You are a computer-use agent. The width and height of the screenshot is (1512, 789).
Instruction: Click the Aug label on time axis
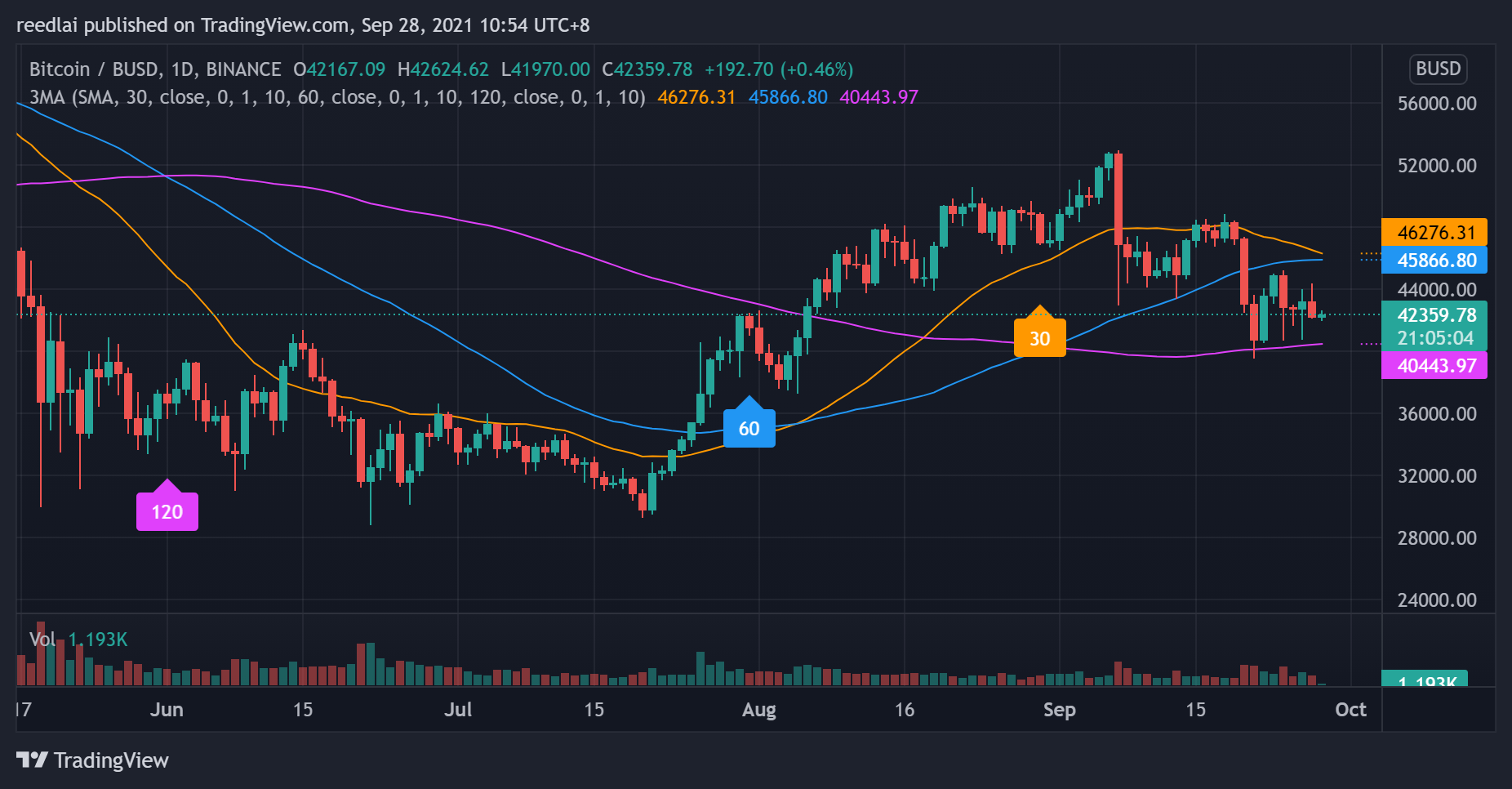(x=759, y=710)
